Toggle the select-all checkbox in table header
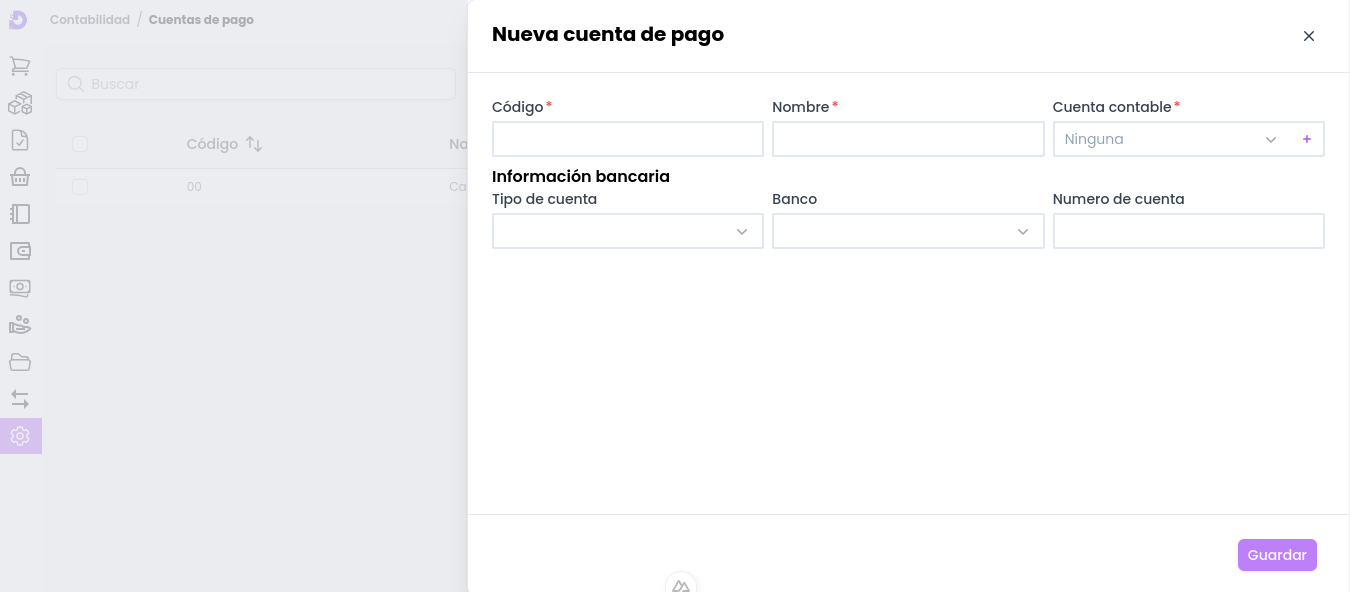Screen dimensions: 1350x592 pyautogui.click(x=80, y=144)
